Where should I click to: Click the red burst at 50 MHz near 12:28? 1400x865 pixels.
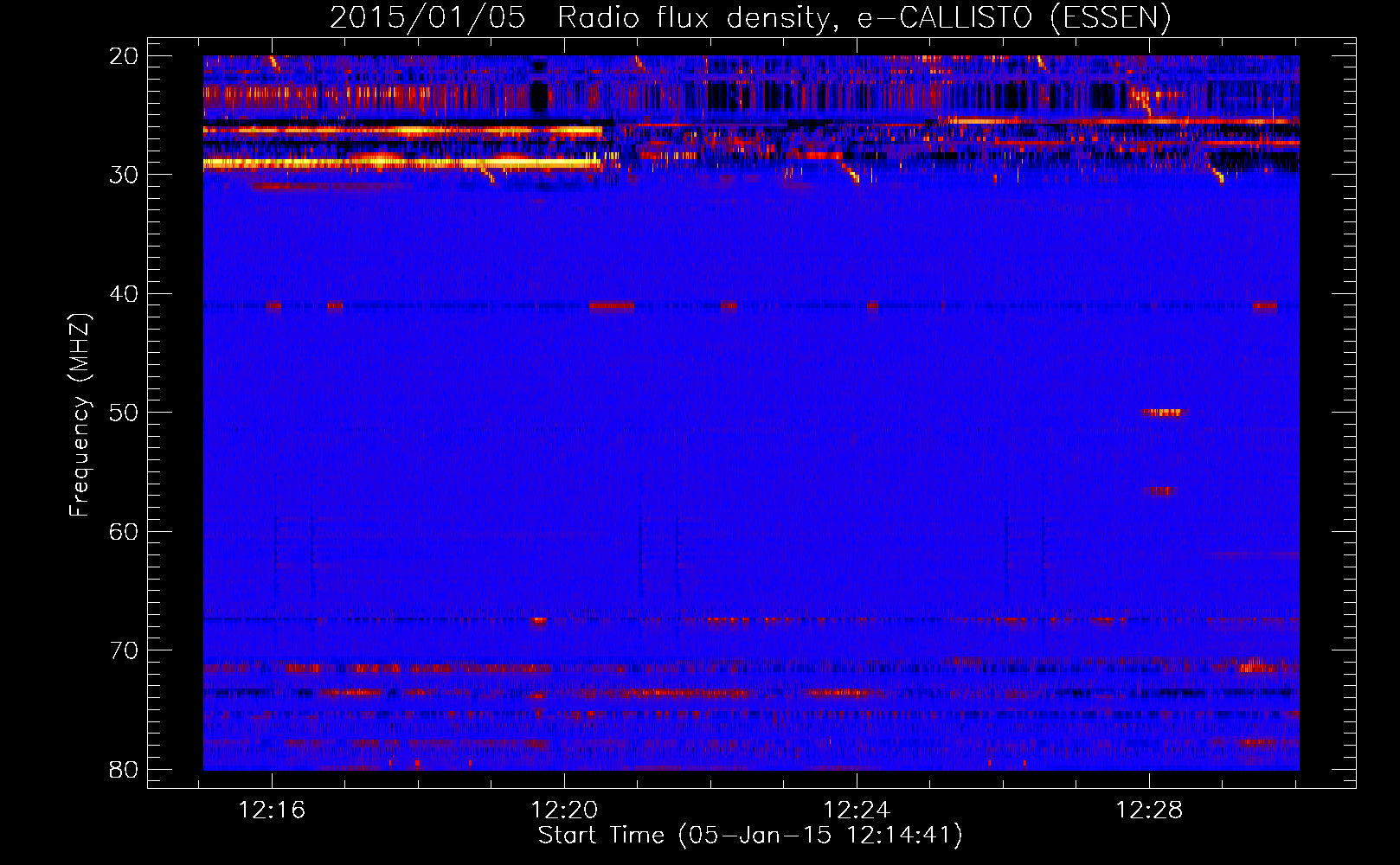[1162, 413]
